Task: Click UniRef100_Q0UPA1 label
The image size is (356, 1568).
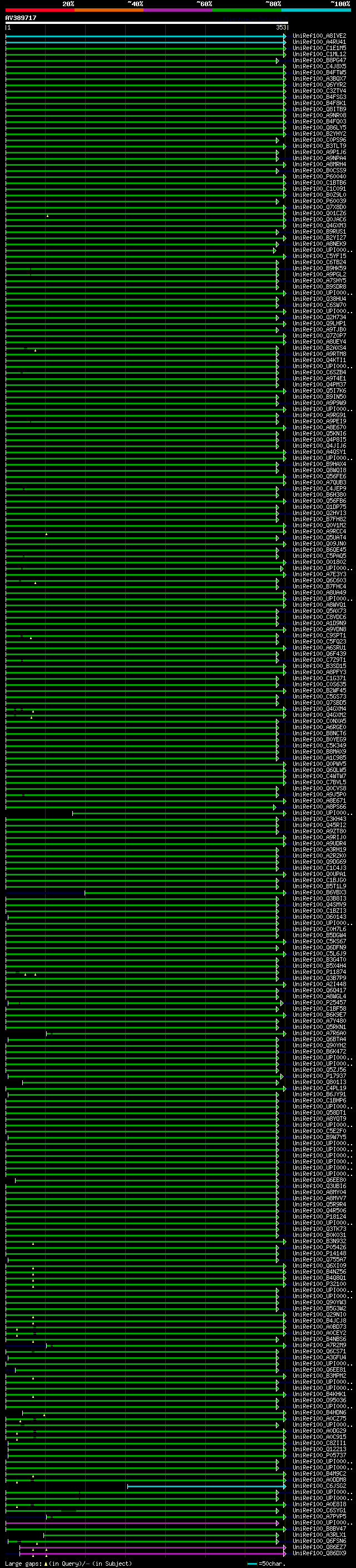Action: coord(319,873)
